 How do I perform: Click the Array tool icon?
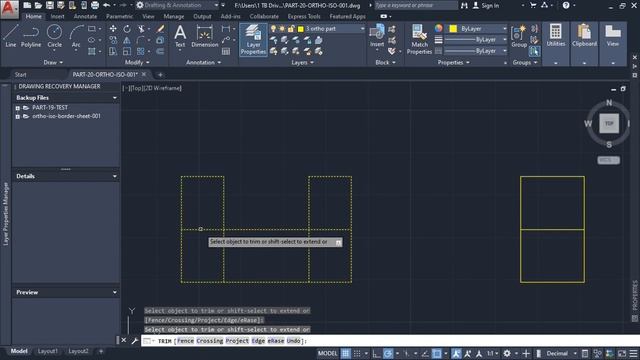[141, 51]
